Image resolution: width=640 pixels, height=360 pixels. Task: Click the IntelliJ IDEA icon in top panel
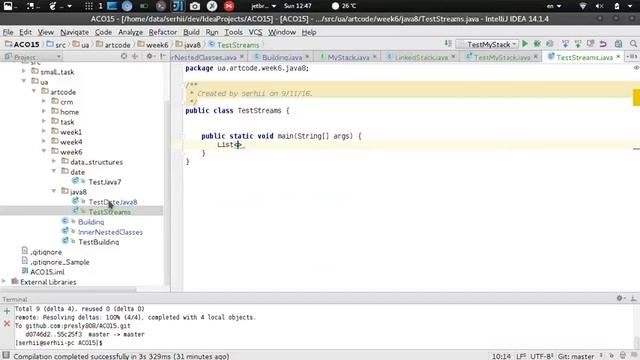[178, 6]
